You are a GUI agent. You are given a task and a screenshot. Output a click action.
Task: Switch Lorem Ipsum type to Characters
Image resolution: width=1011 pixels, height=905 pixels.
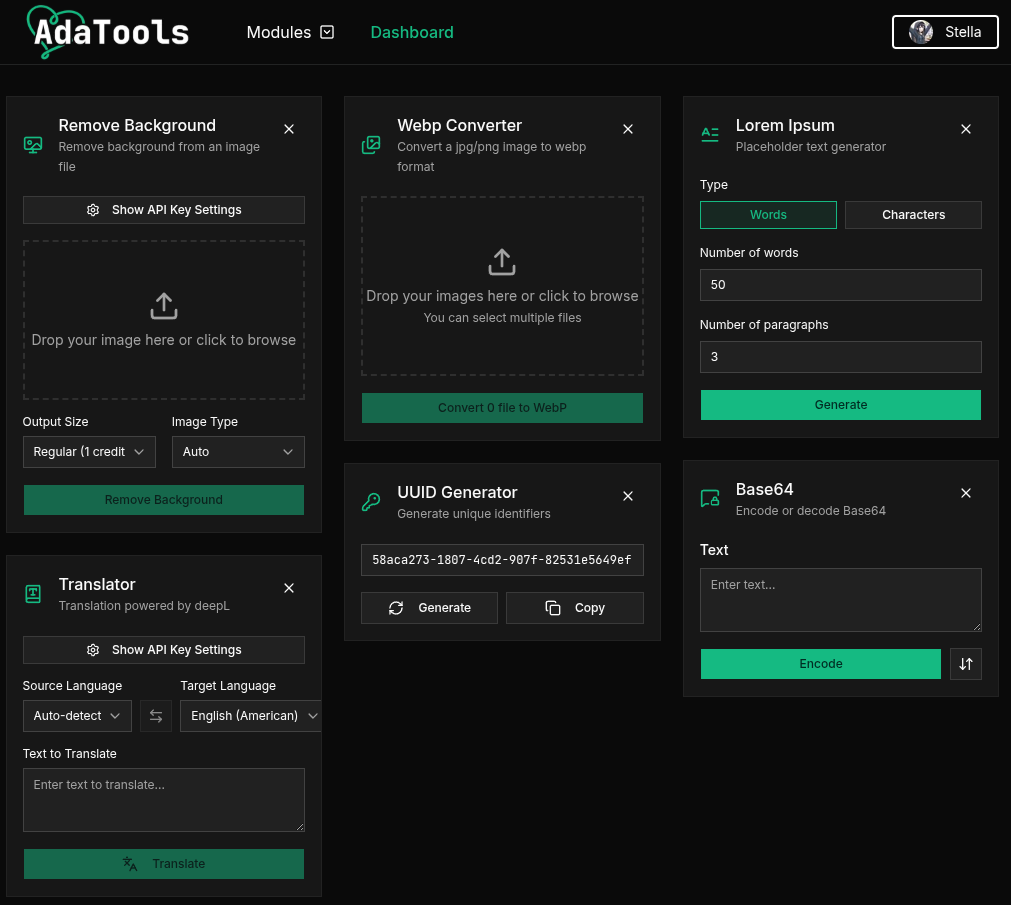913,215
